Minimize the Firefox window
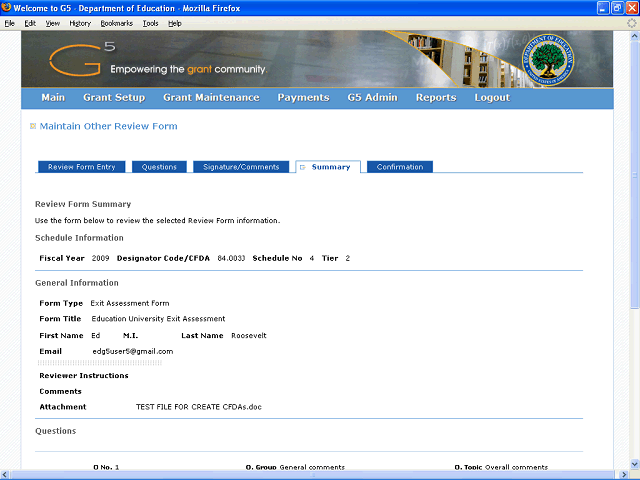 pos(603,8)
